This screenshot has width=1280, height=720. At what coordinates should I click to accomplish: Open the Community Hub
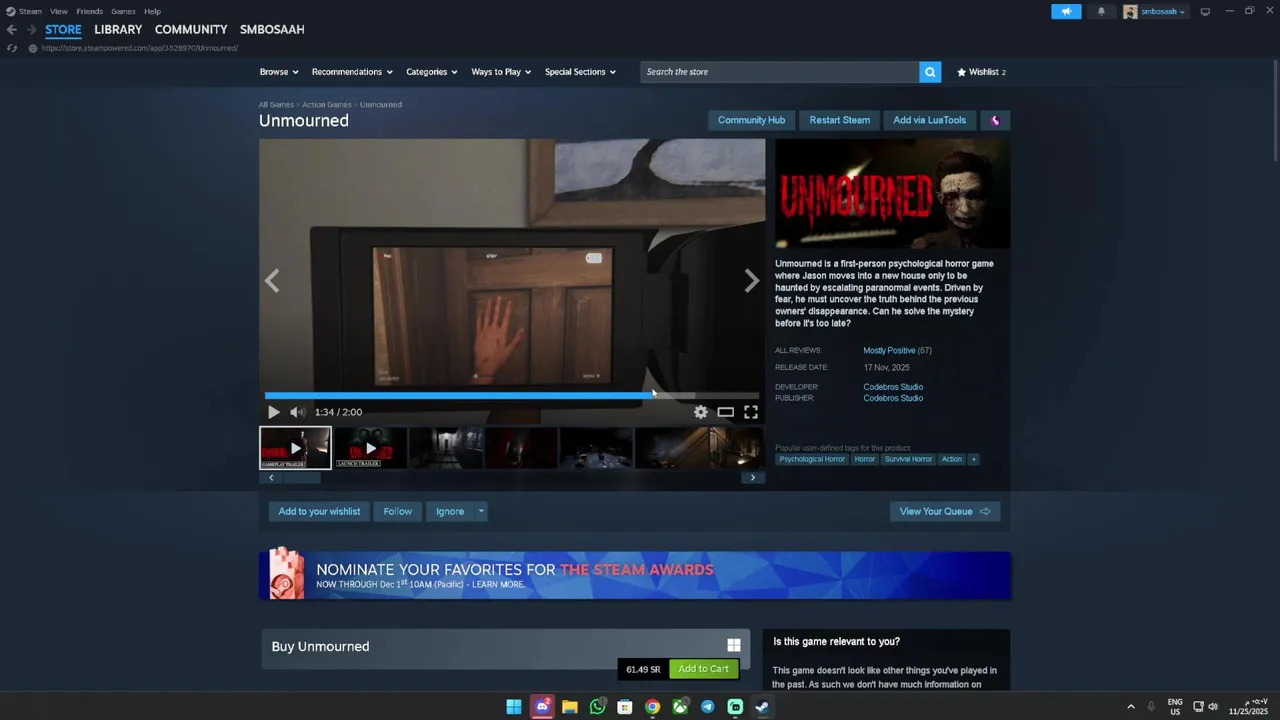click(x=751, y=120)
